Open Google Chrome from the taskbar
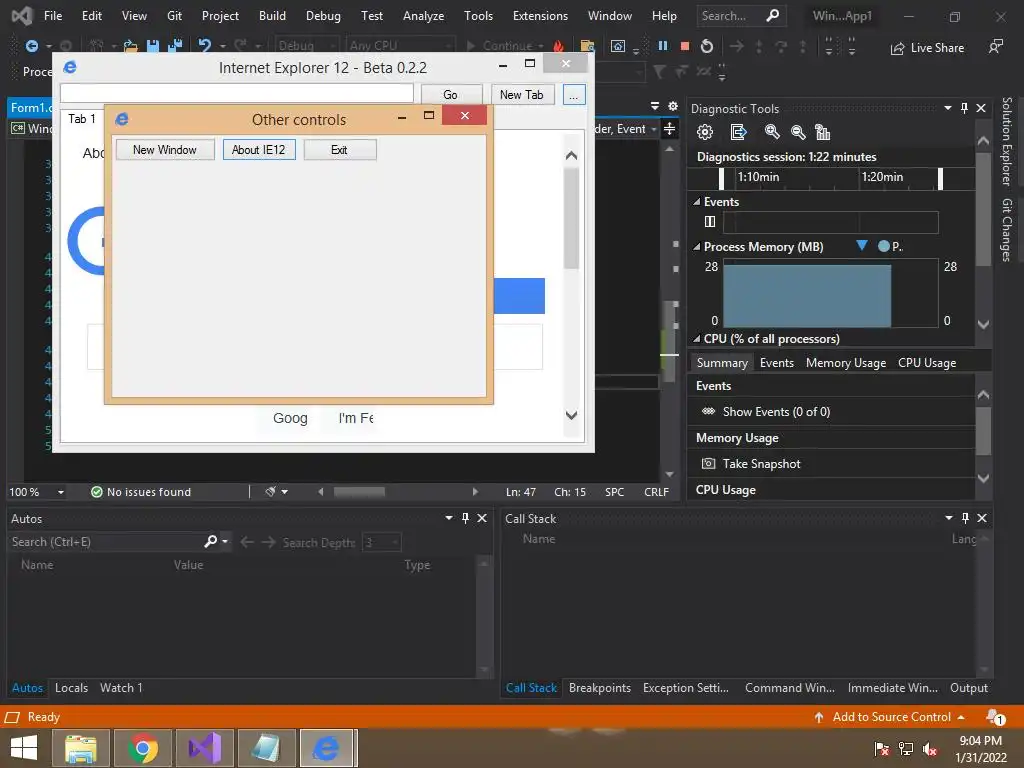Image resolution: width=1024 pixels, height=768 pixels. pyautogui.click(x=142, y=748)
